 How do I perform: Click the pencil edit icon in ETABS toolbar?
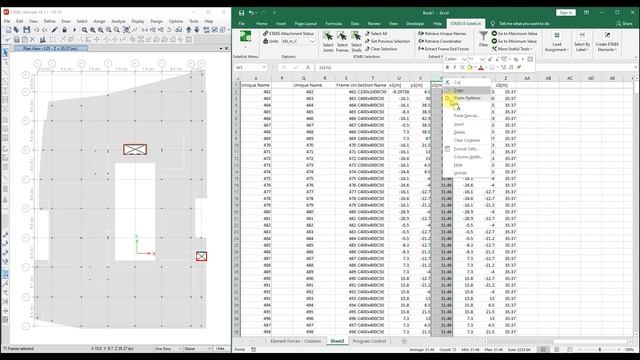(54, 30)
